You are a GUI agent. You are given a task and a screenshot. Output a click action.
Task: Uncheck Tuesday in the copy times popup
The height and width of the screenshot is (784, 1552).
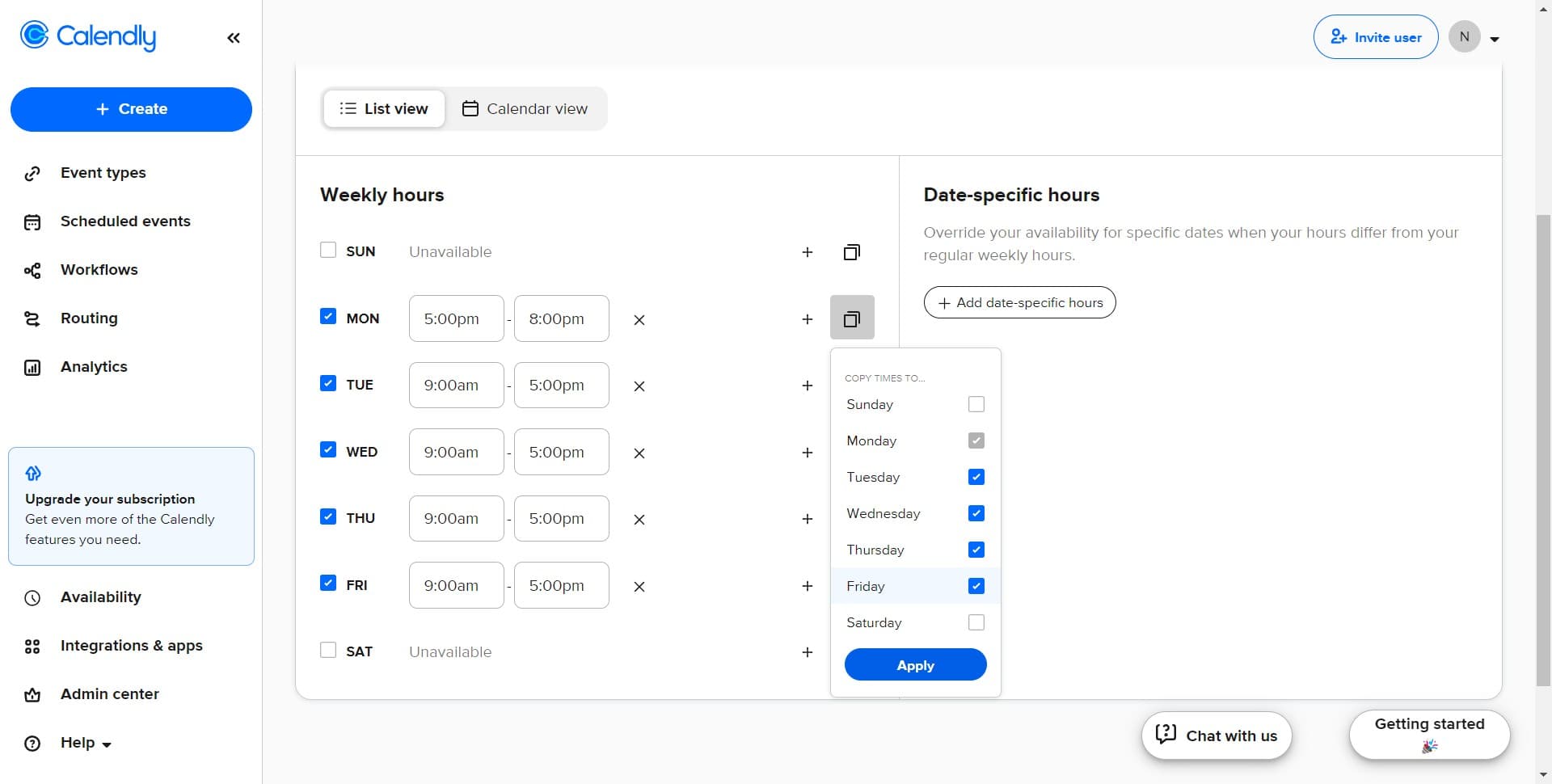pos(976,477)
